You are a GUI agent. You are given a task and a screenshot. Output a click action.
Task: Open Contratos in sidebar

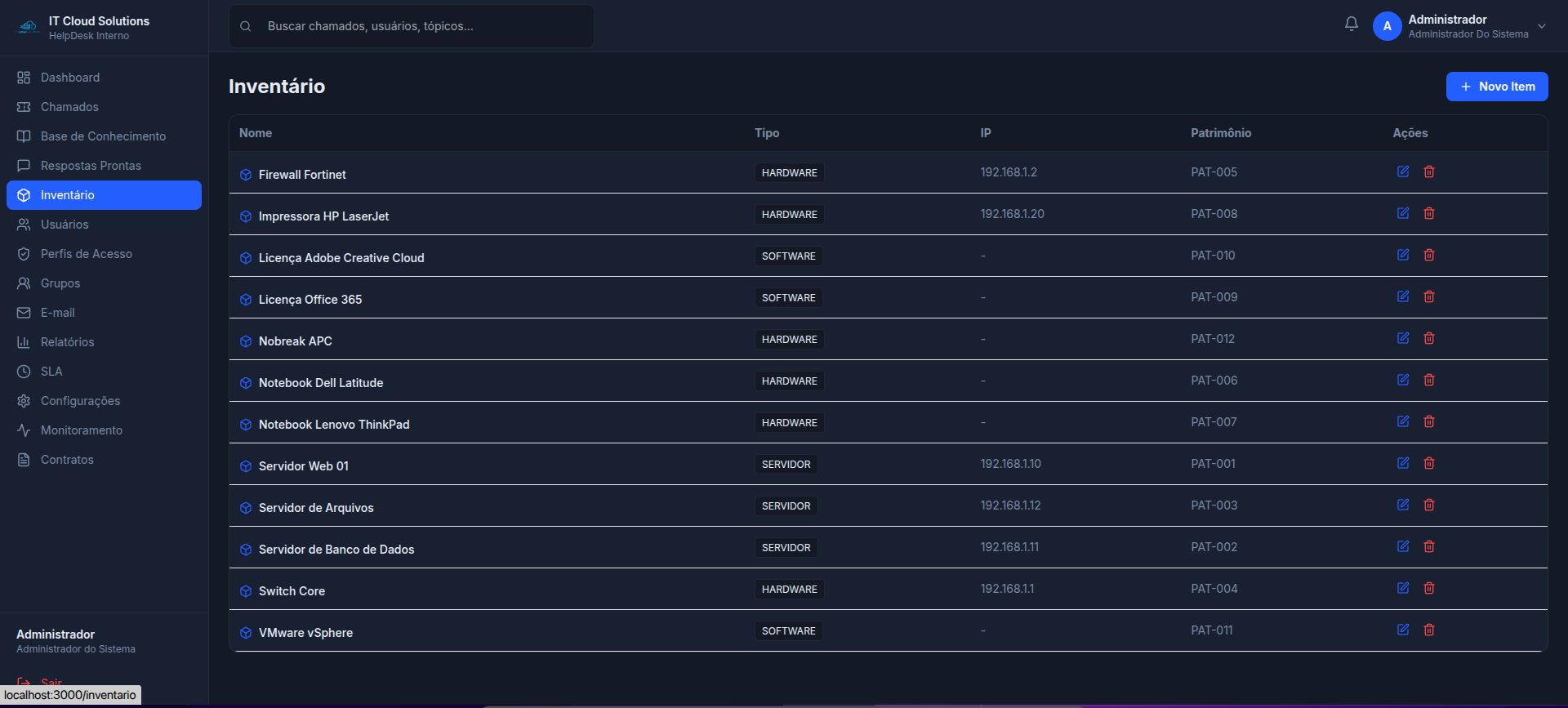tap(104, 460)
